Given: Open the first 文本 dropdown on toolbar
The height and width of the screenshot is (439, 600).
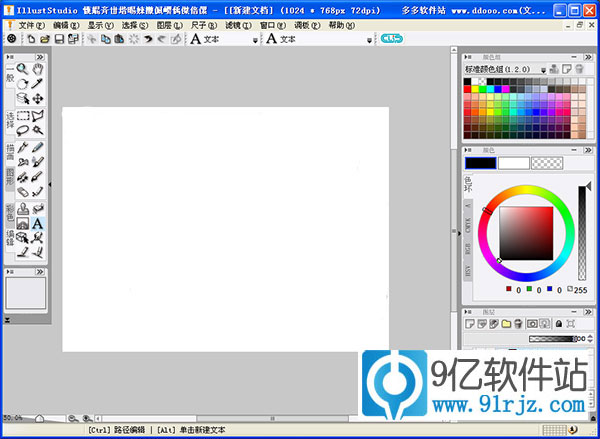Looking at the screenshot, I should point(255,40).
